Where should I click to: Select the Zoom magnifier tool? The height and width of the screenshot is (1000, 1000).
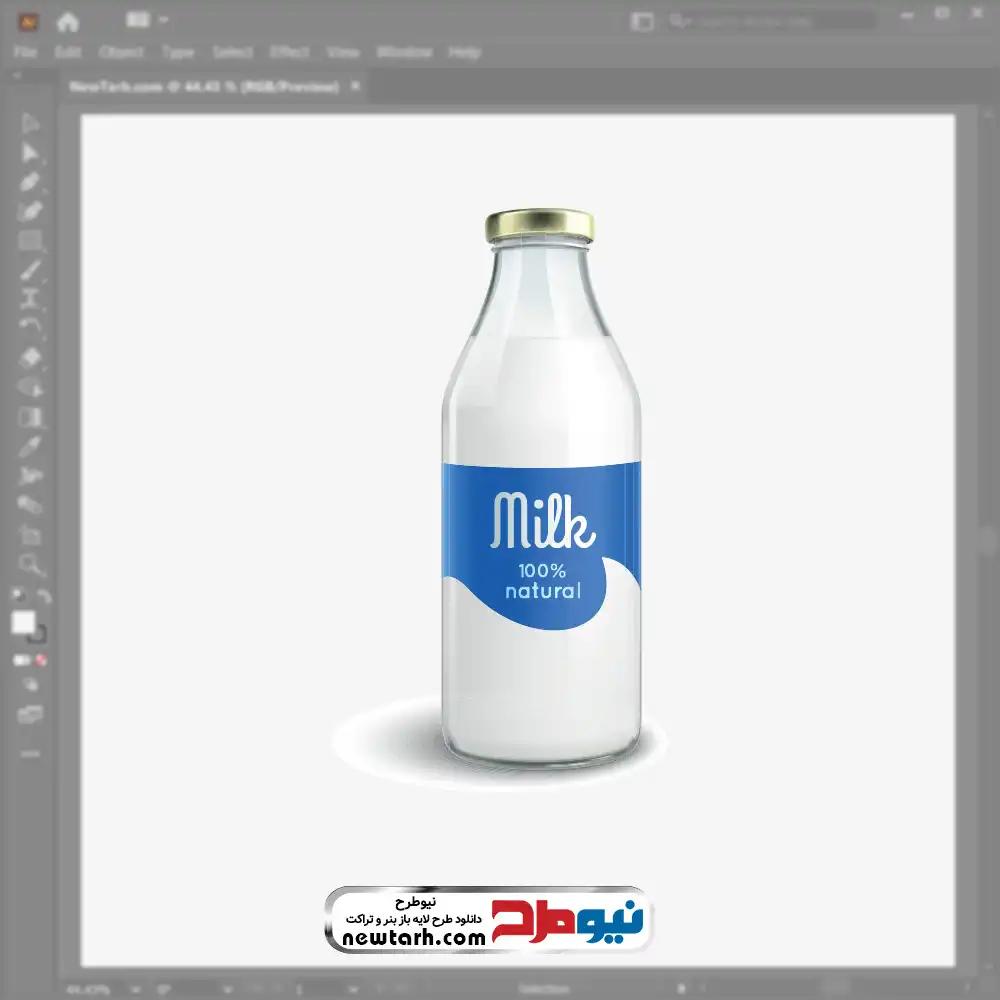[x=30, y=564]
